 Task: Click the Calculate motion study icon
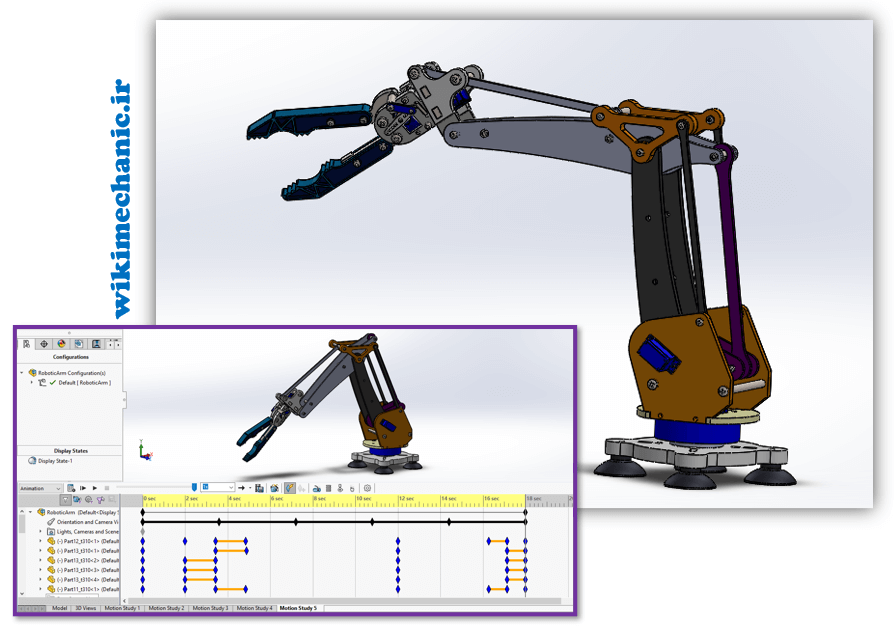tap(71, 488)
